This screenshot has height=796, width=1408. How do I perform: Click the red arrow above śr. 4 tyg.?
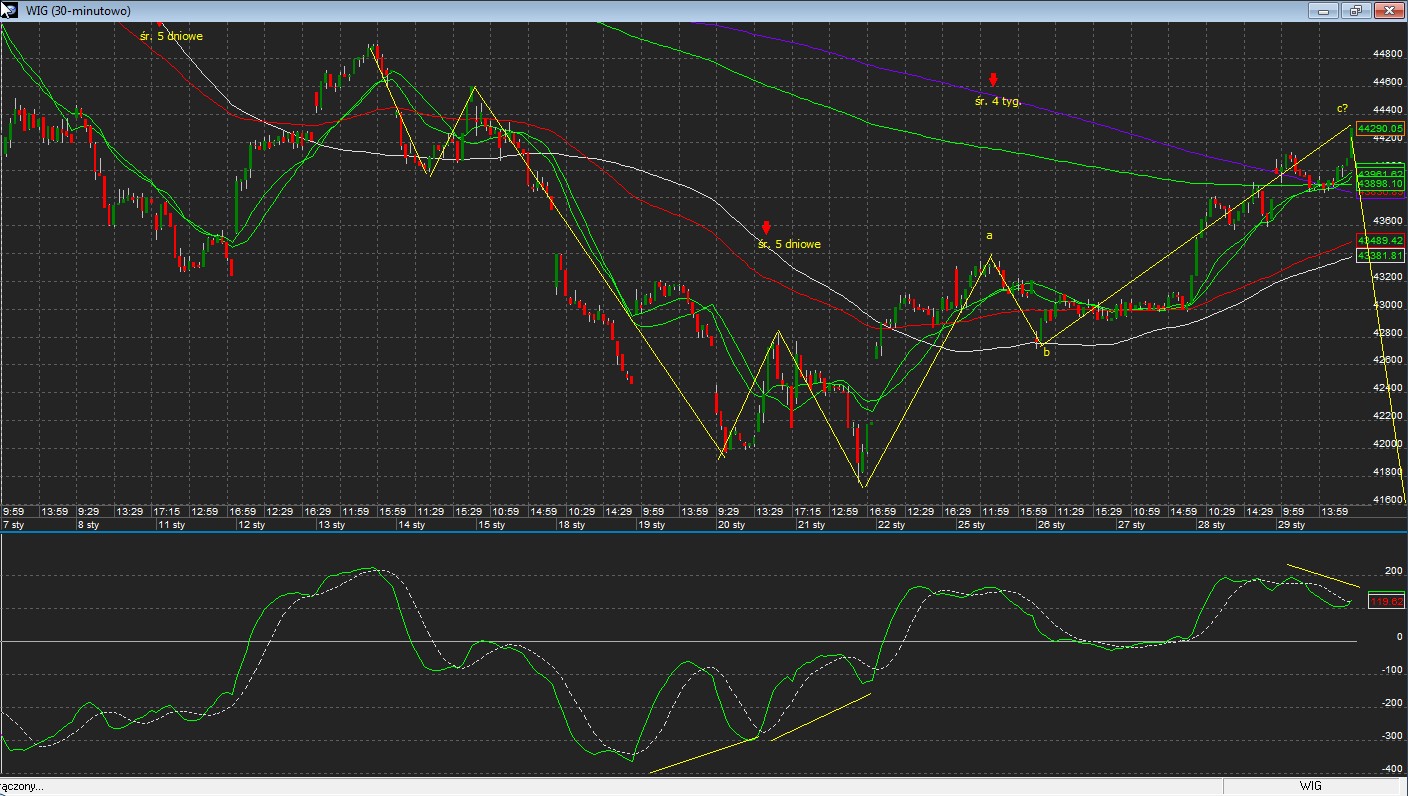993,80
